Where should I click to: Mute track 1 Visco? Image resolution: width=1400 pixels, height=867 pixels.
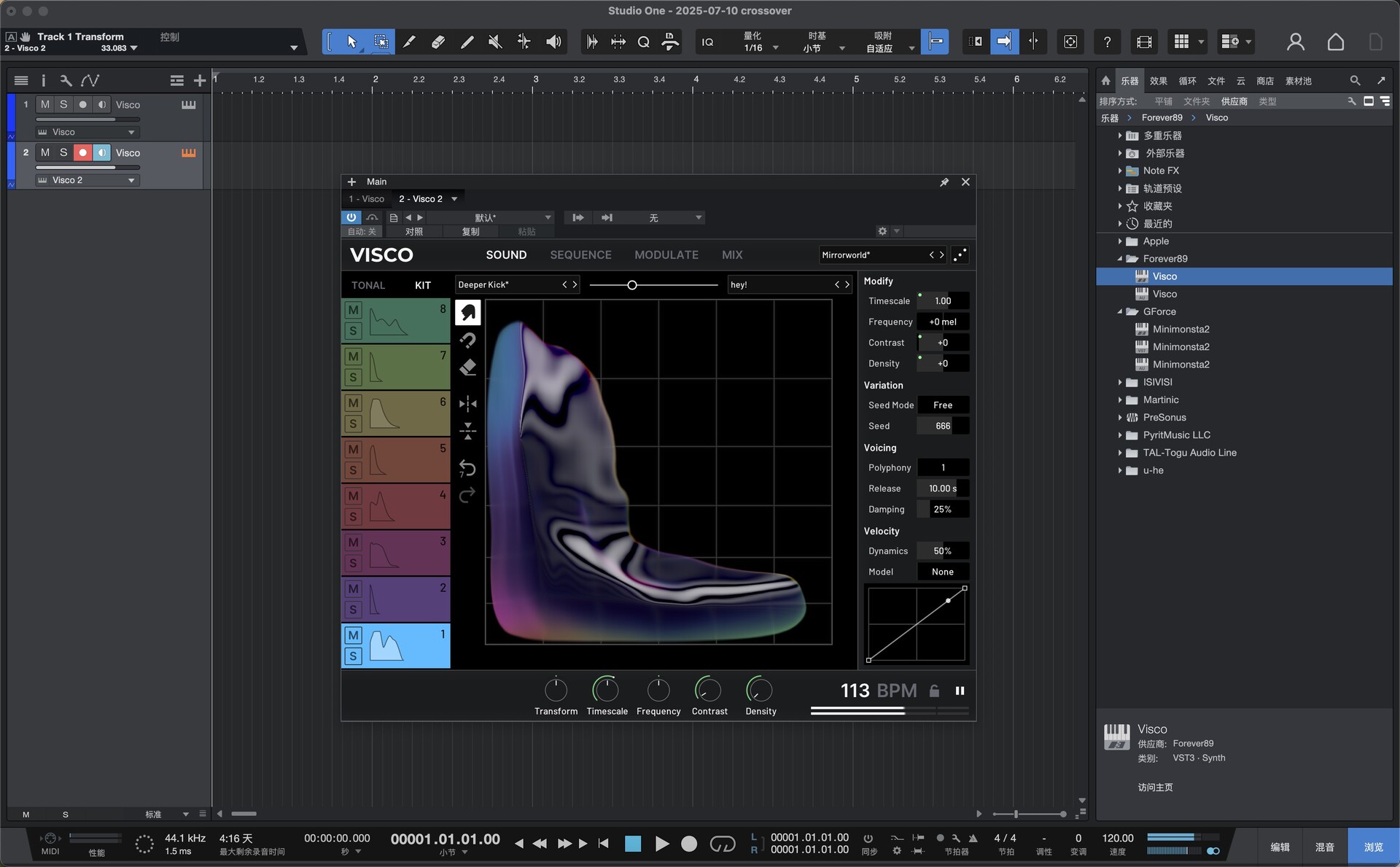click(45, 104)
